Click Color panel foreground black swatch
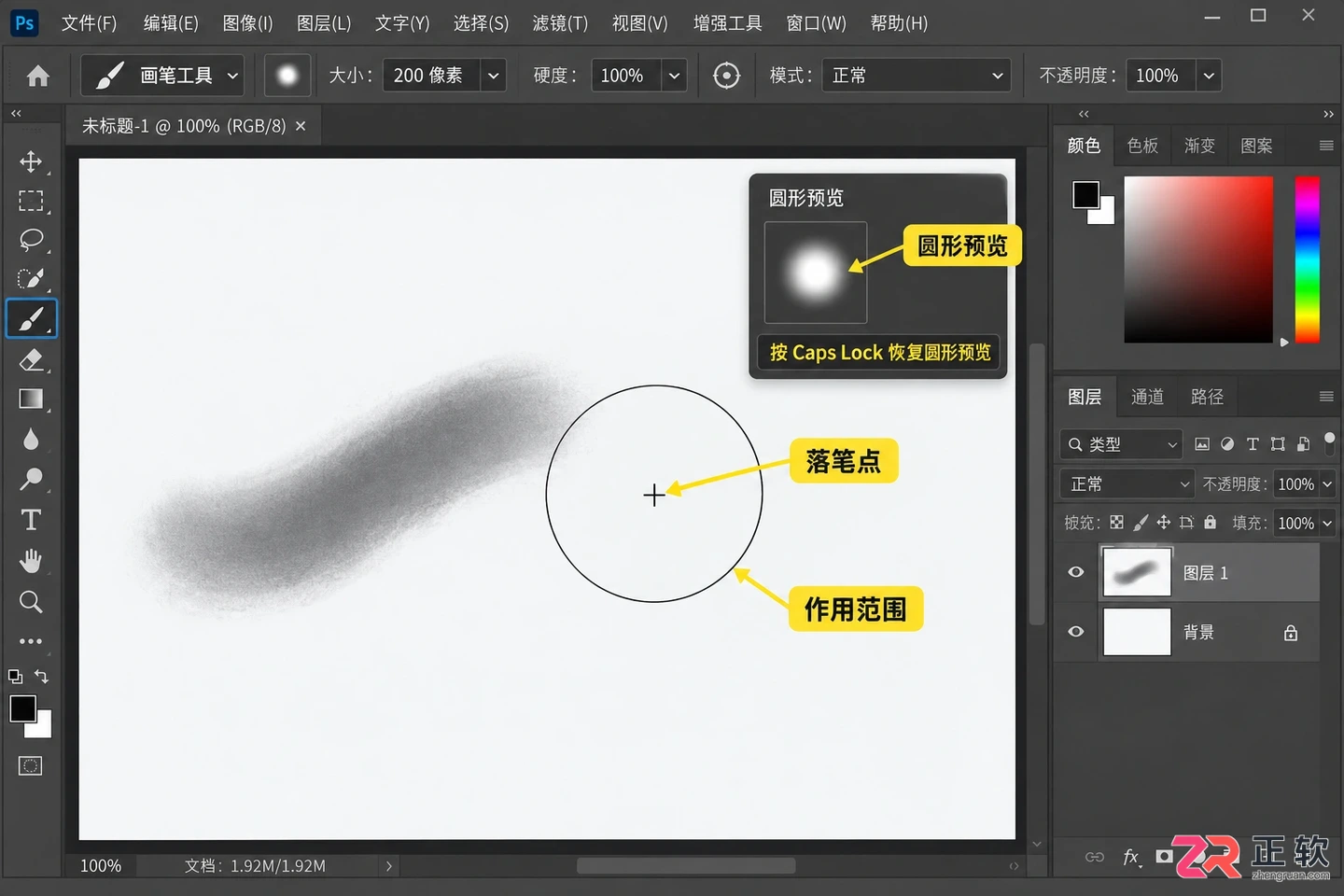 click(x=1085, y=194)
